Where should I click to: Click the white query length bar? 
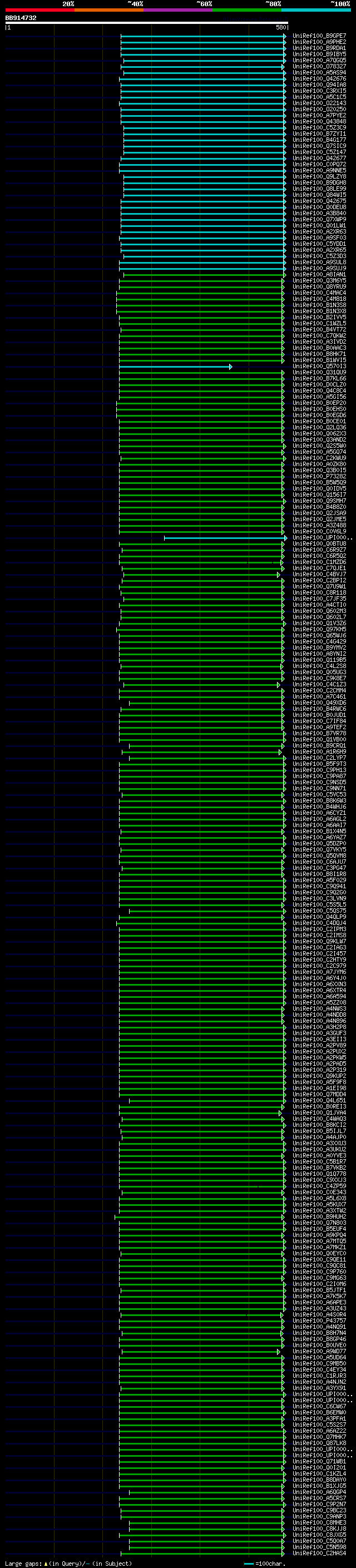coord(147,23)
